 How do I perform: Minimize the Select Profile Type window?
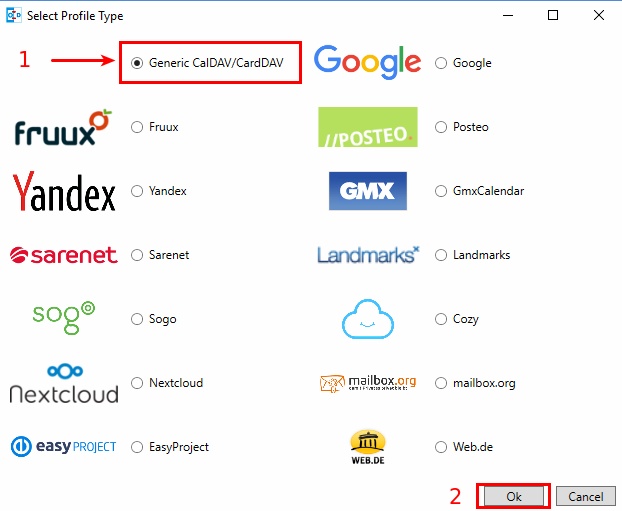(x=508, y=15)
